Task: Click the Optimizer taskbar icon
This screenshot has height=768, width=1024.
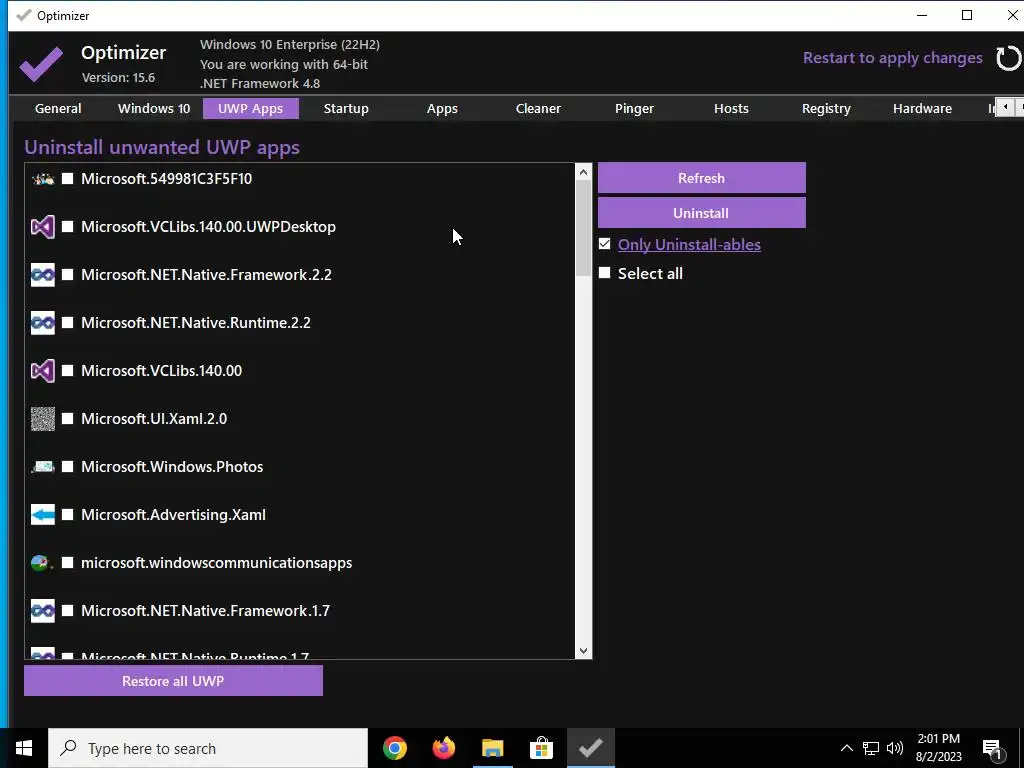Action: point(590,748)
